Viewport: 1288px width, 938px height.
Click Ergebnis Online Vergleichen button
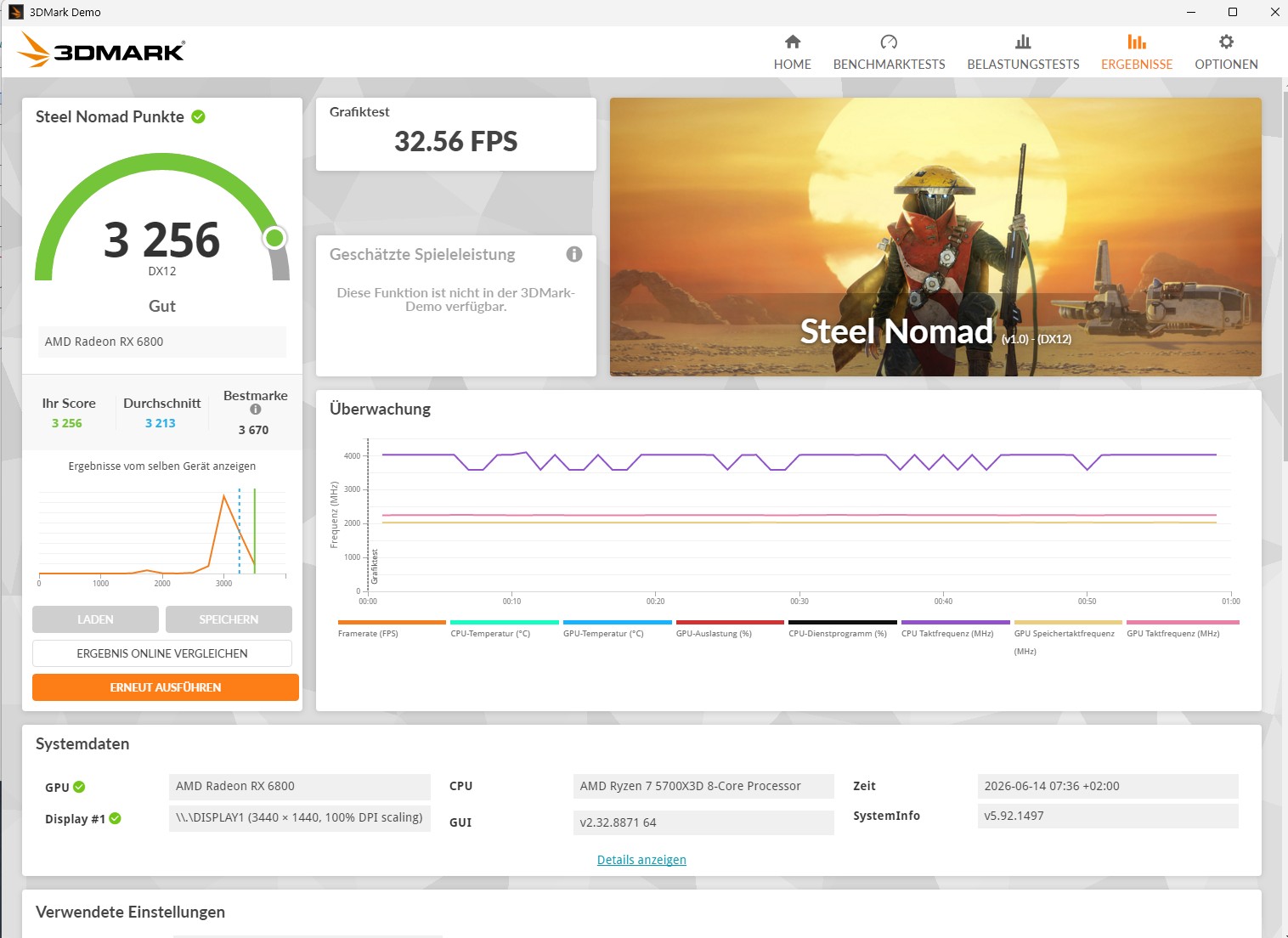(x=162, y=653)
